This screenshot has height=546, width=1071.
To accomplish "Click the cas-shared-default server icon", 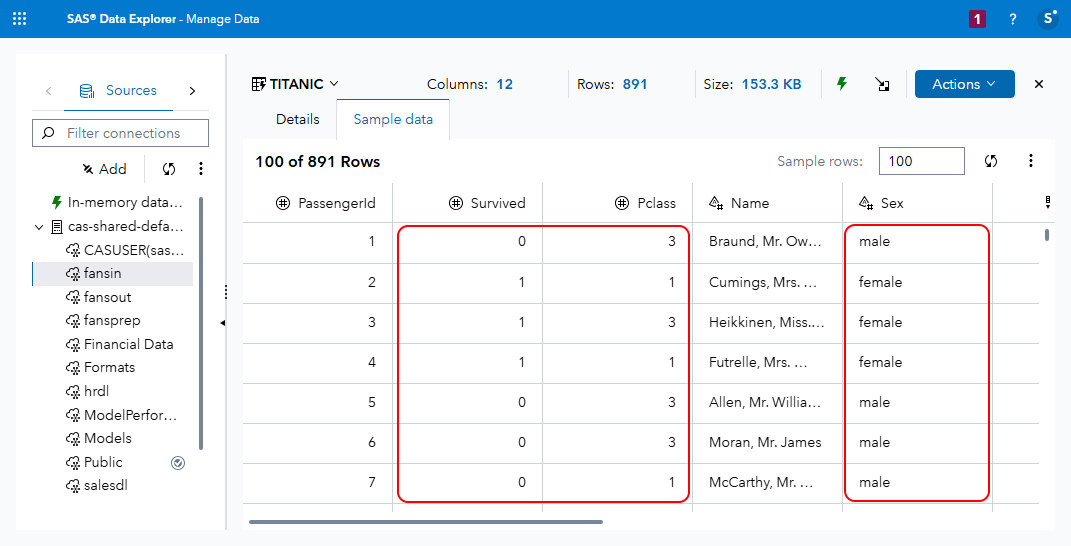I will tap(57, 227).
